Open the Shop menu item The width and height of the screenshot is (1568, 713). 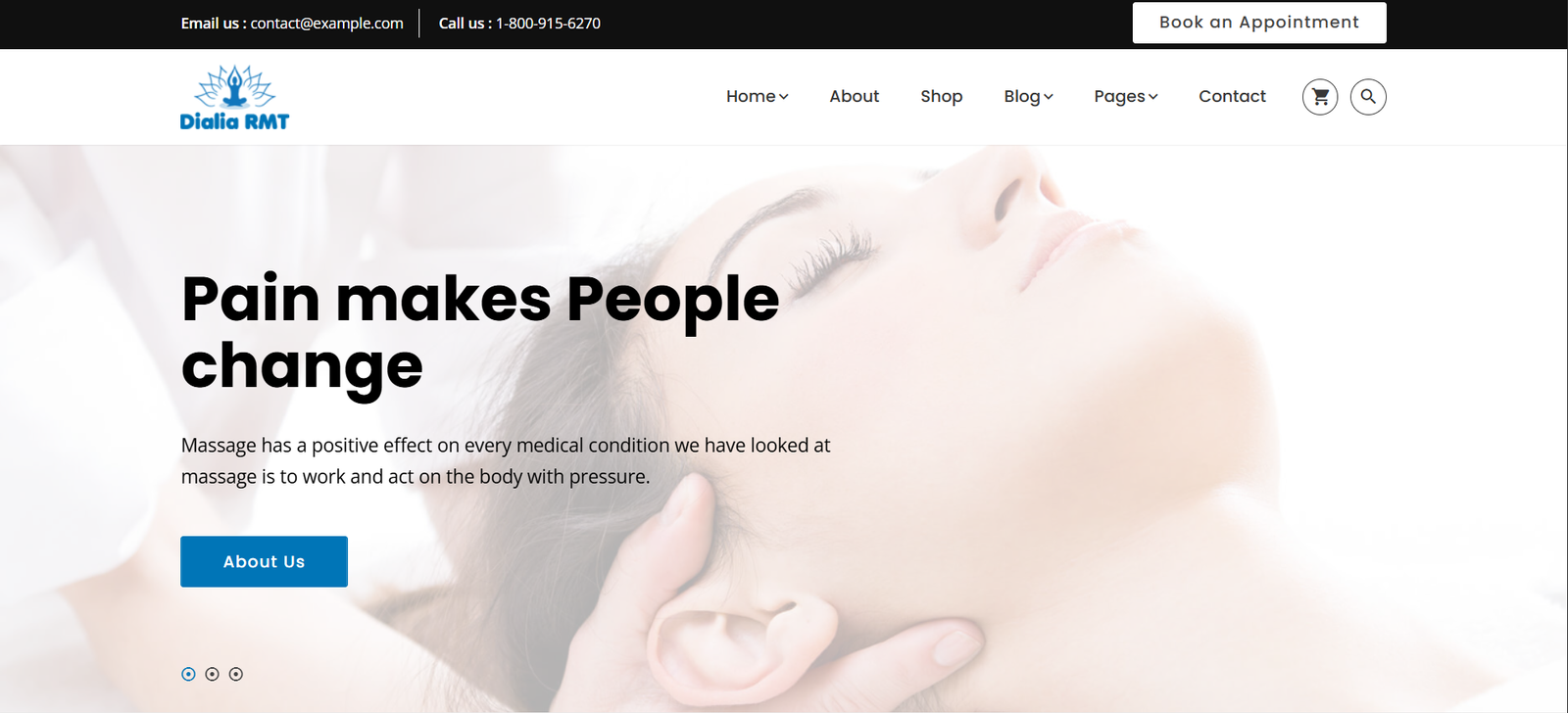(x=942, y=96)
